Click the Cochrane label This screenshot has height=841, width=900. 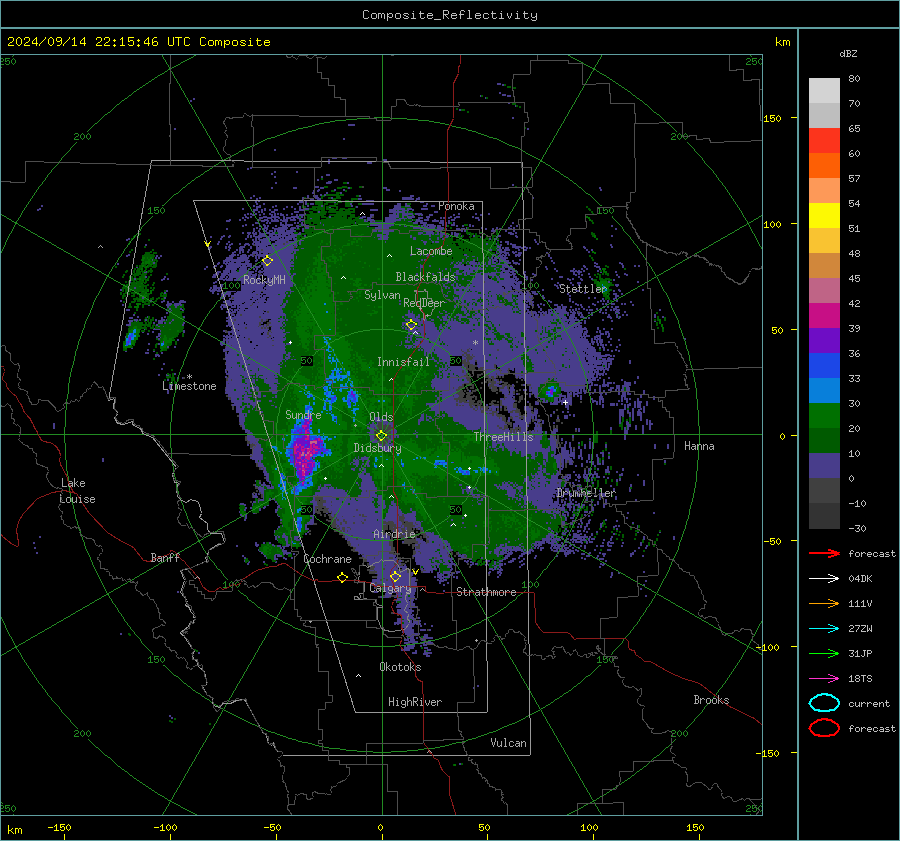327,559
